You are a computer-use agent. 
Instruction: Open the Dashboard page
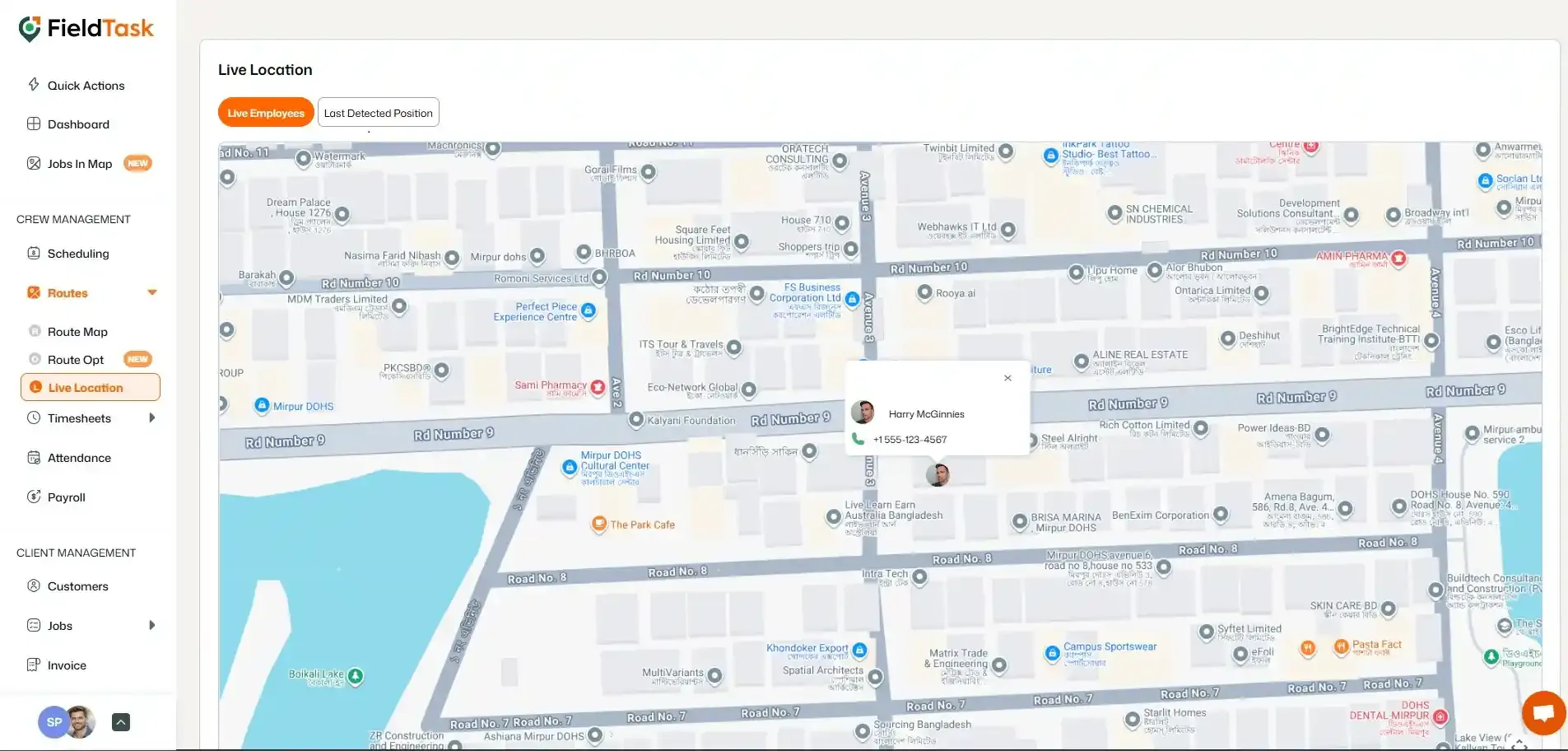coord(78,124)
